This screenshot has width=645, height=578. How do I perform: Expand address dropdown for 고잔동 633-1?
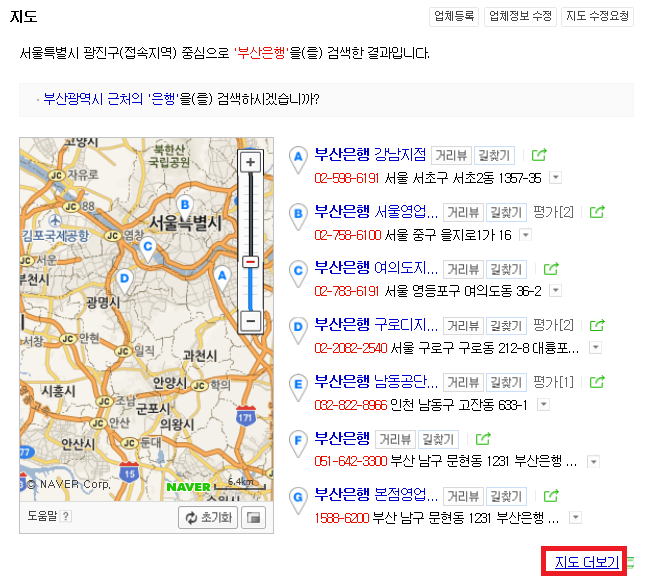point(543,404)
